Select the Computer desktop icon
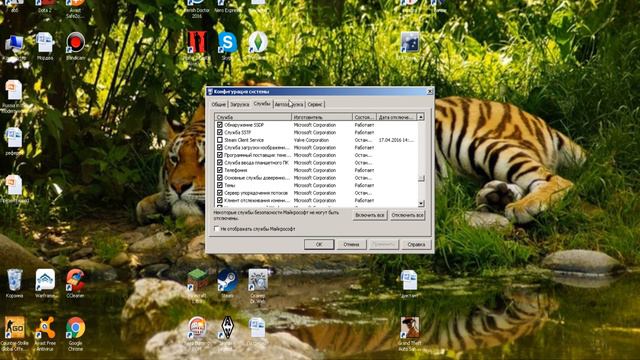The height and width of the screenshot is (360, 640). [x=15, y=47]
